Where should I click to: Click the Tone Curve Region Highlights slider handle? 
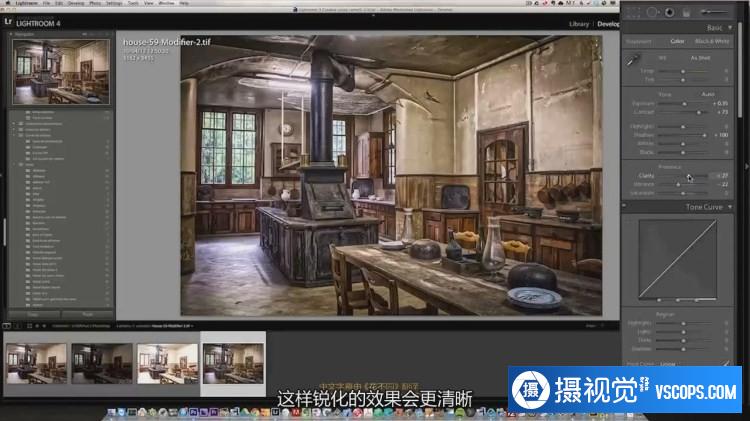(x=684, y=323)
